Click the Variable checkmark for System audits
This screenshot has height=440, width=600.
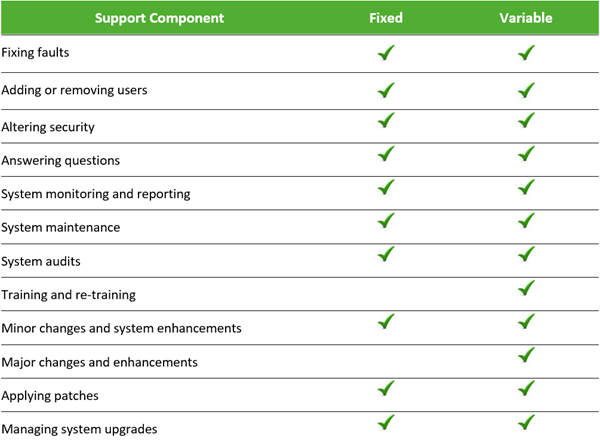pos(527,255)
